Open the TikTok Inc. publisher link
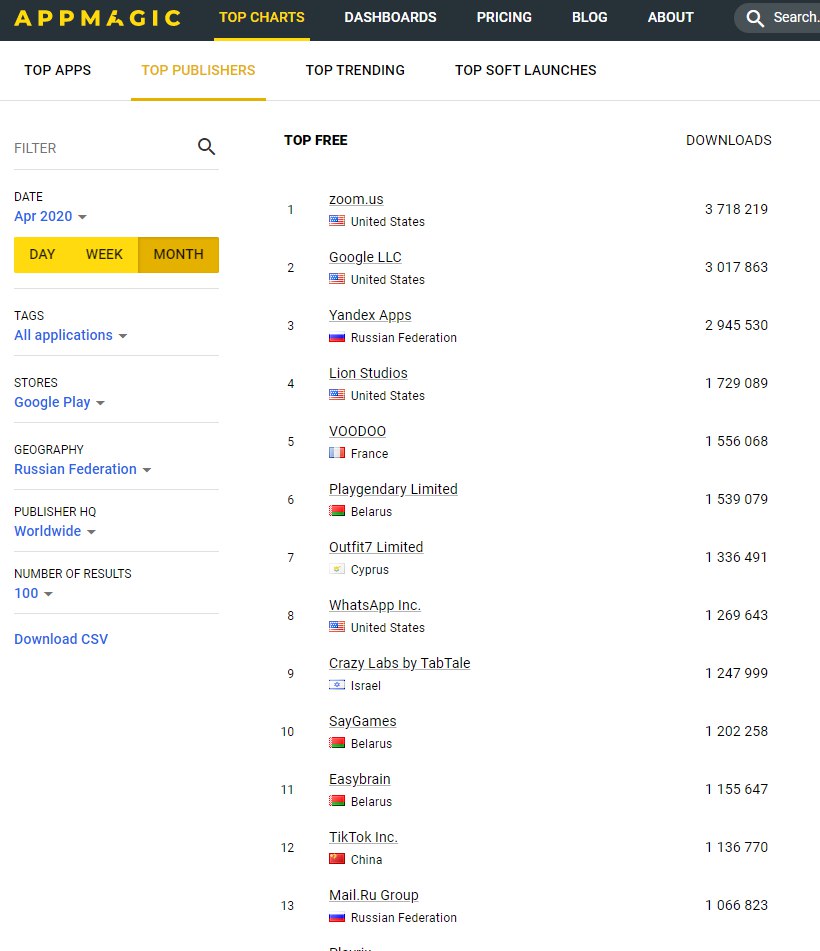 click(363, 838)
